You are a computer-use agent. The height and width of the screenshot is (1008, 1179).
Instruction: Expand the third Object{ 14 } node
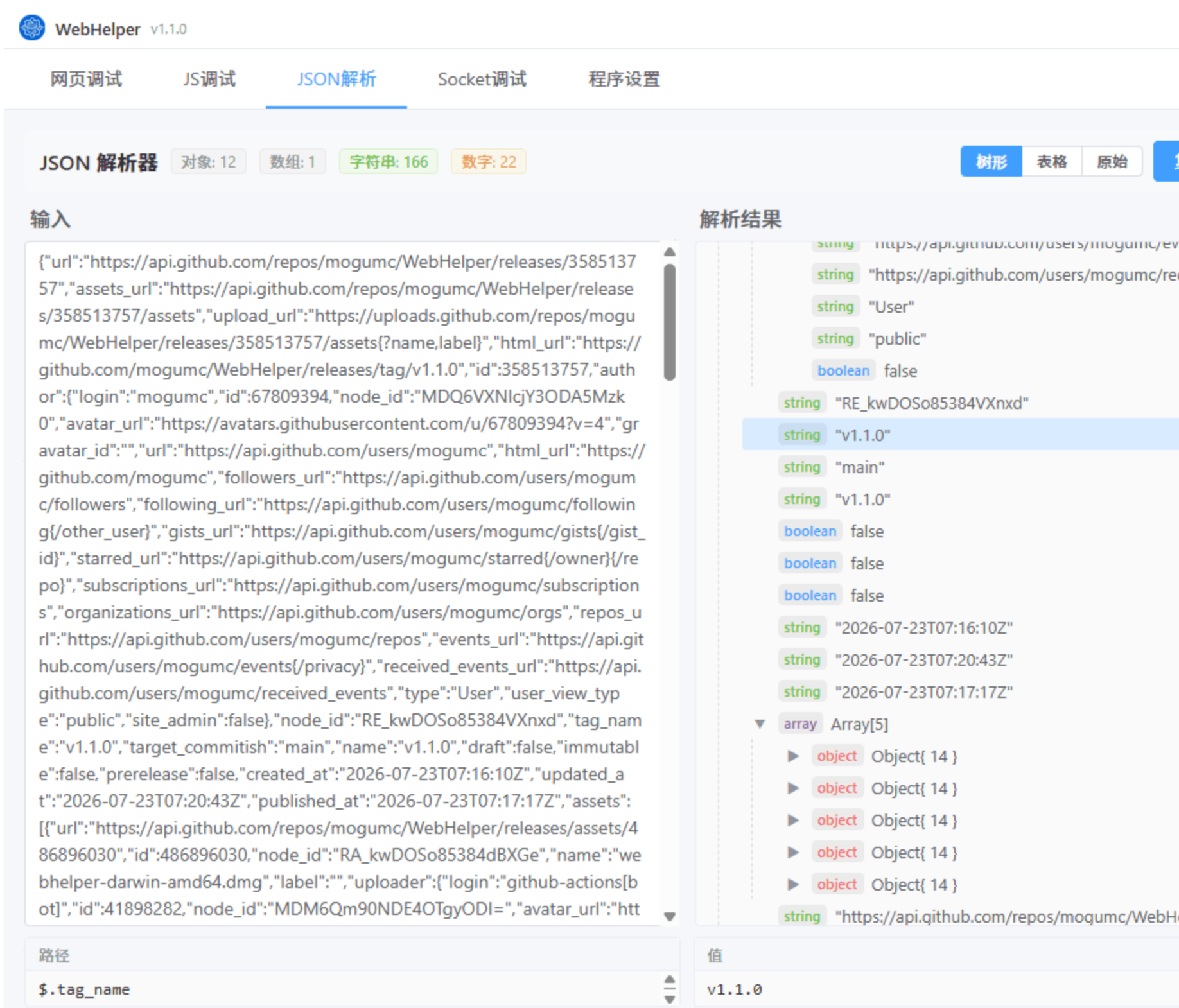coord(793,820)
